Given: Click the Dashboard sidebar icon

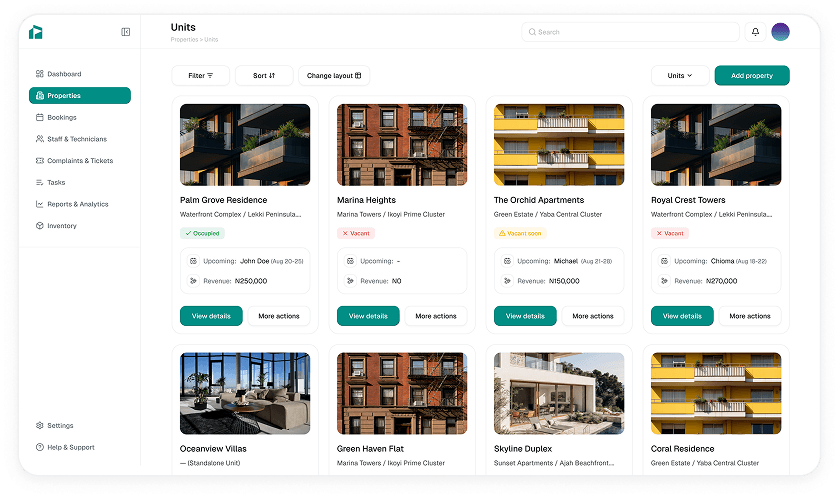Looking at the screenshot, I should (40, 74).
